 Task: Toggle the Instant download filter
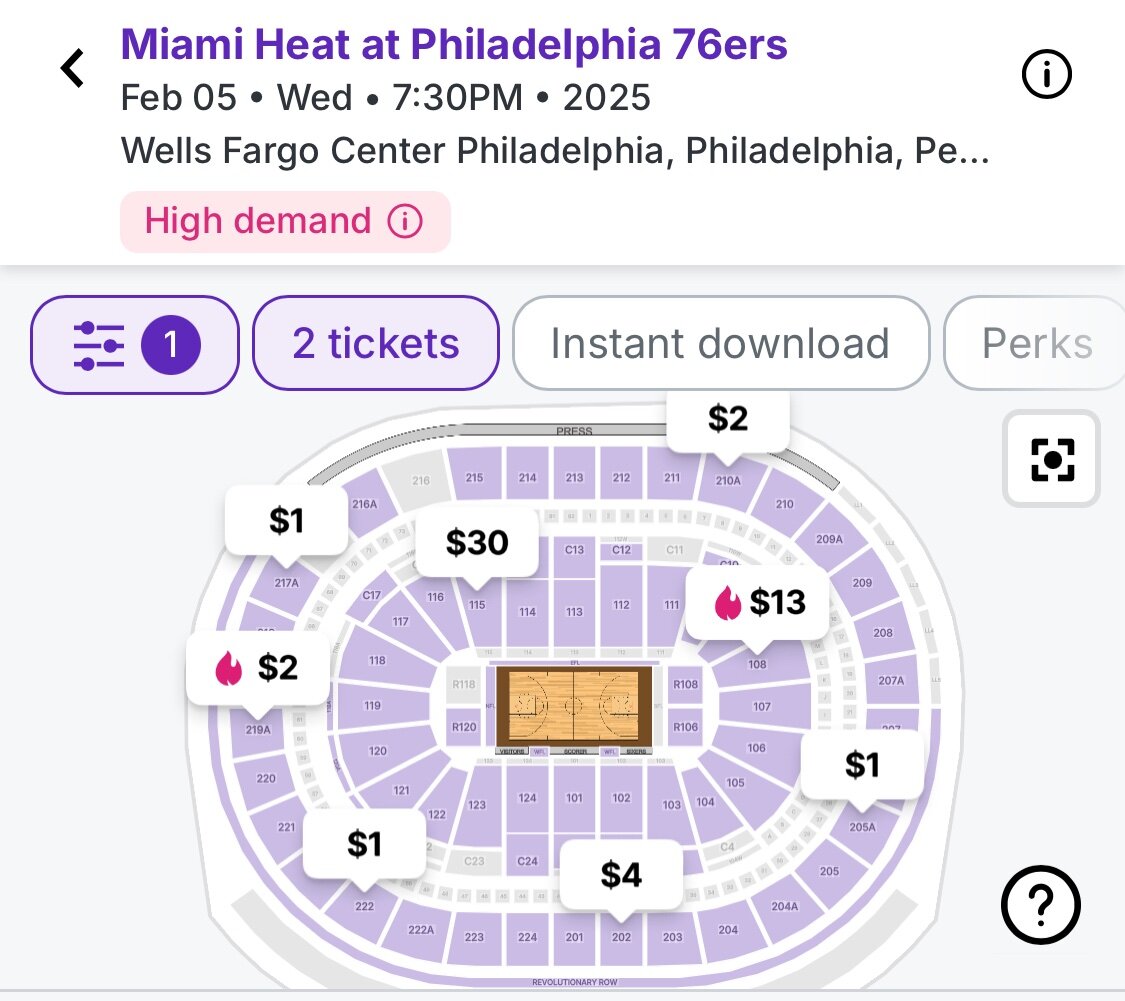[720, 344]
